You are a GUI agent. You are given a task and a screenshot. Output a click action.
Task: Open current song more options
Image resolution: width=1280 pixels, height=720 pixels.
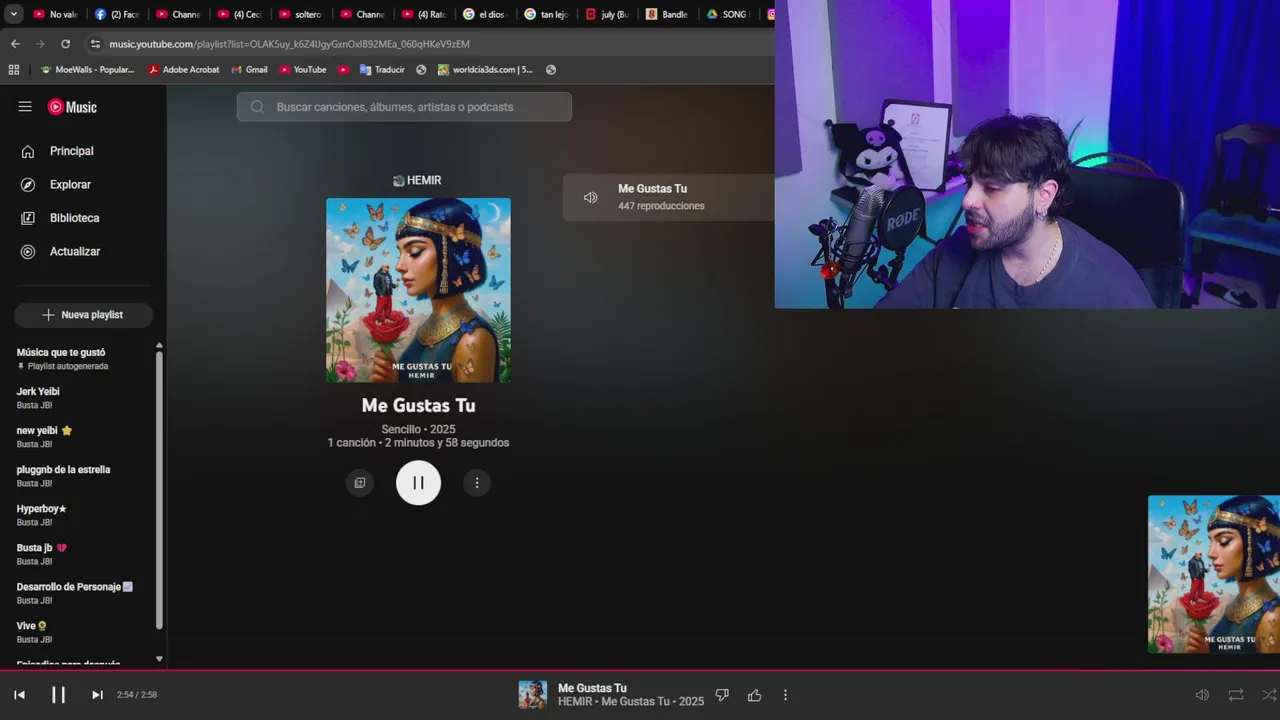click(x=785, y=695)
